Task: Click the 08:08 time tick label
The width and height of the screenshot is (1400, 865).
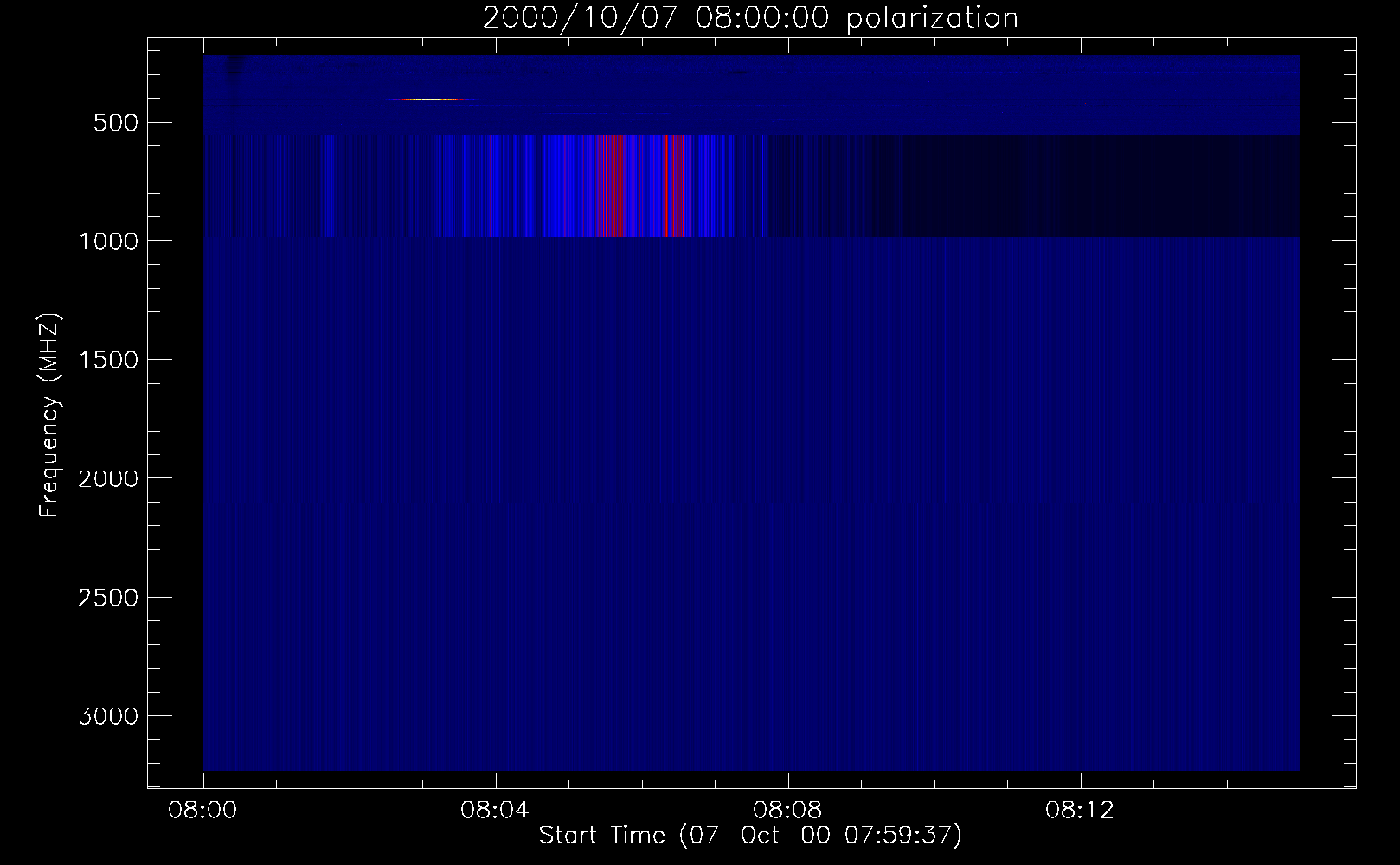Action: coord(788,811)
